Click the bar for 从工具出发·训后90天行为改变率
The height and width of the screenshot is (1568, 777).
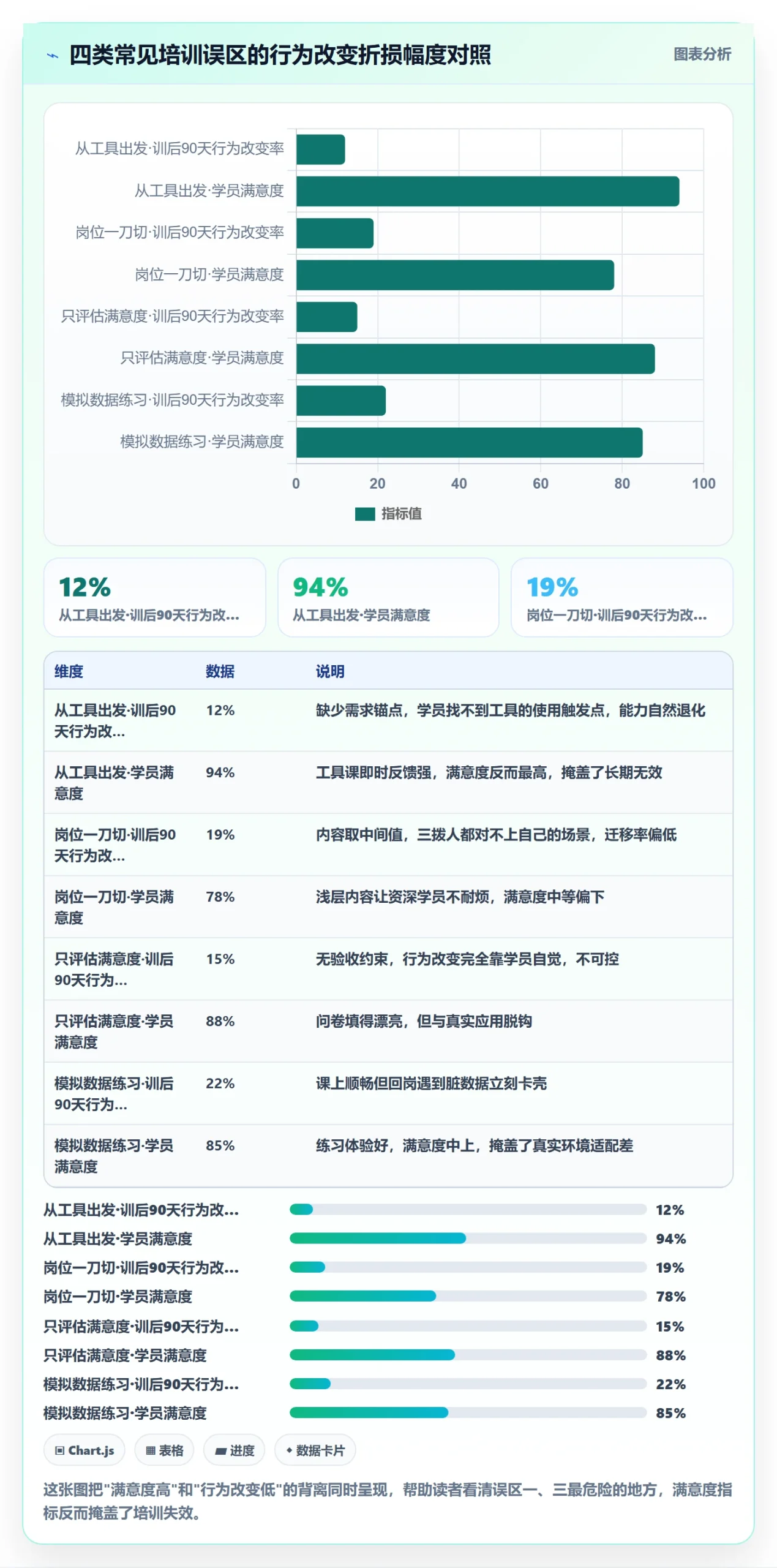coord(320,149)
